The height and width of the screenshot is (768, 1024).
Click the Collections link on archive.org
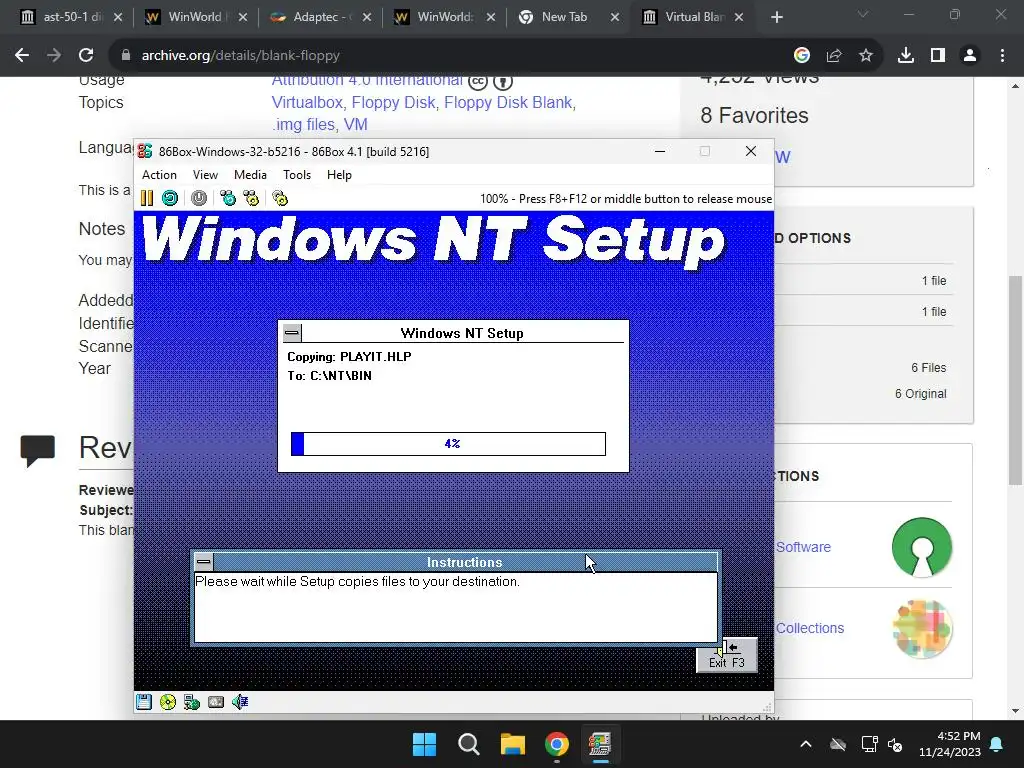coord(810,628)
